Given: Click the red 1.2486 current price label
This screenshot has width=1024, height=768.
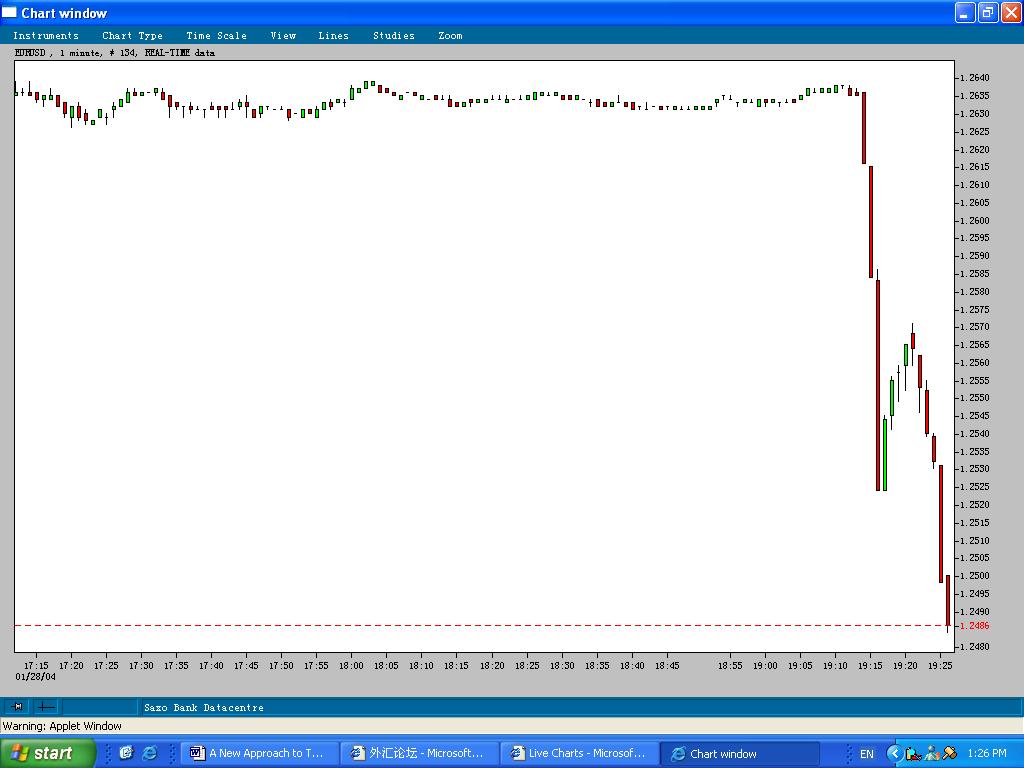Looking at the screenshot, I should [975, 626].
